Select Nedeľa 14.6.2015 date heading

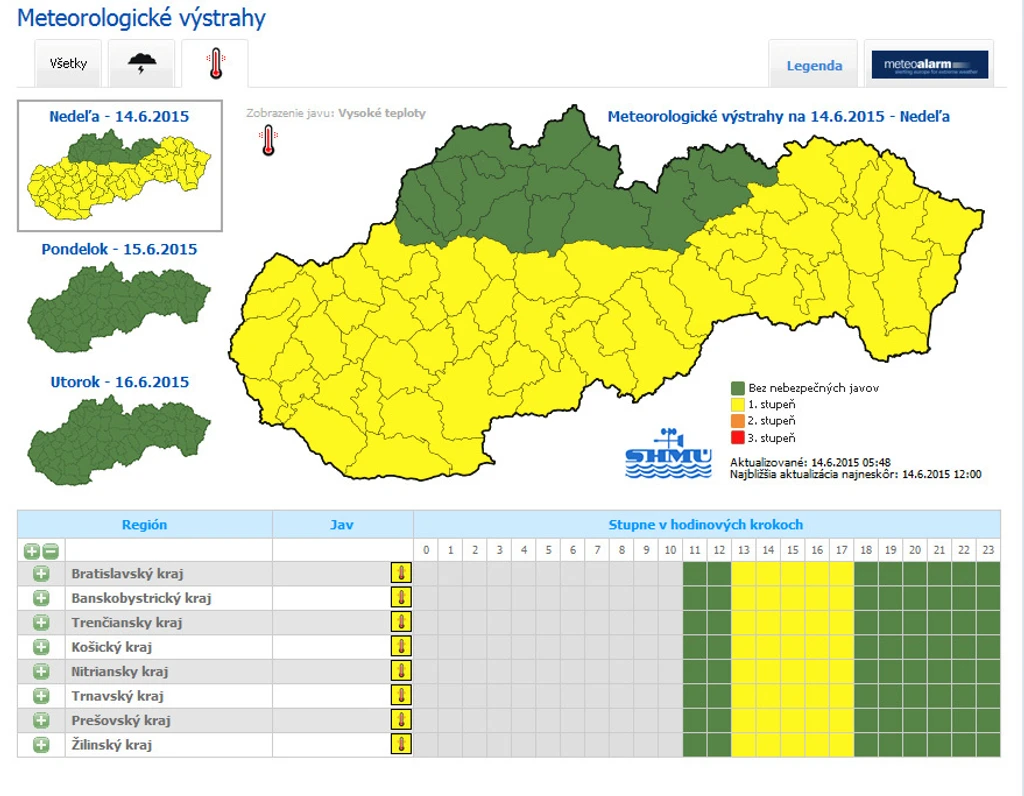point(120,117)
